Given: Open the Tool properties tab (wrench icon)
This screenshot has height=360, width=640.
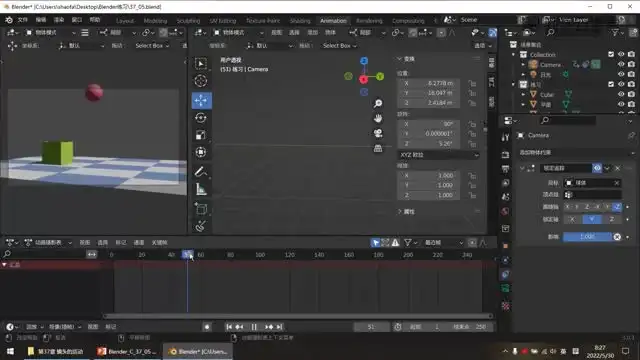Looking at the screenshot, I should tap(505, 137).
